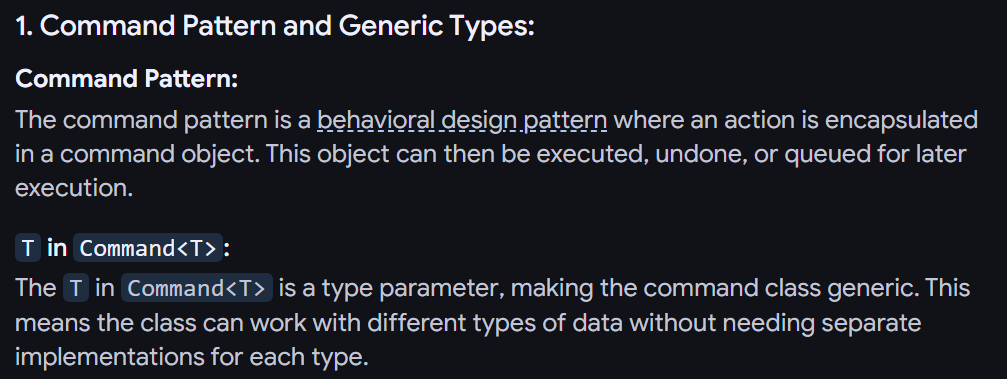Click the phrase 'for each type.' at end
The height and width of the screenshot is (379, 1007).
click(x=289, y=357)
